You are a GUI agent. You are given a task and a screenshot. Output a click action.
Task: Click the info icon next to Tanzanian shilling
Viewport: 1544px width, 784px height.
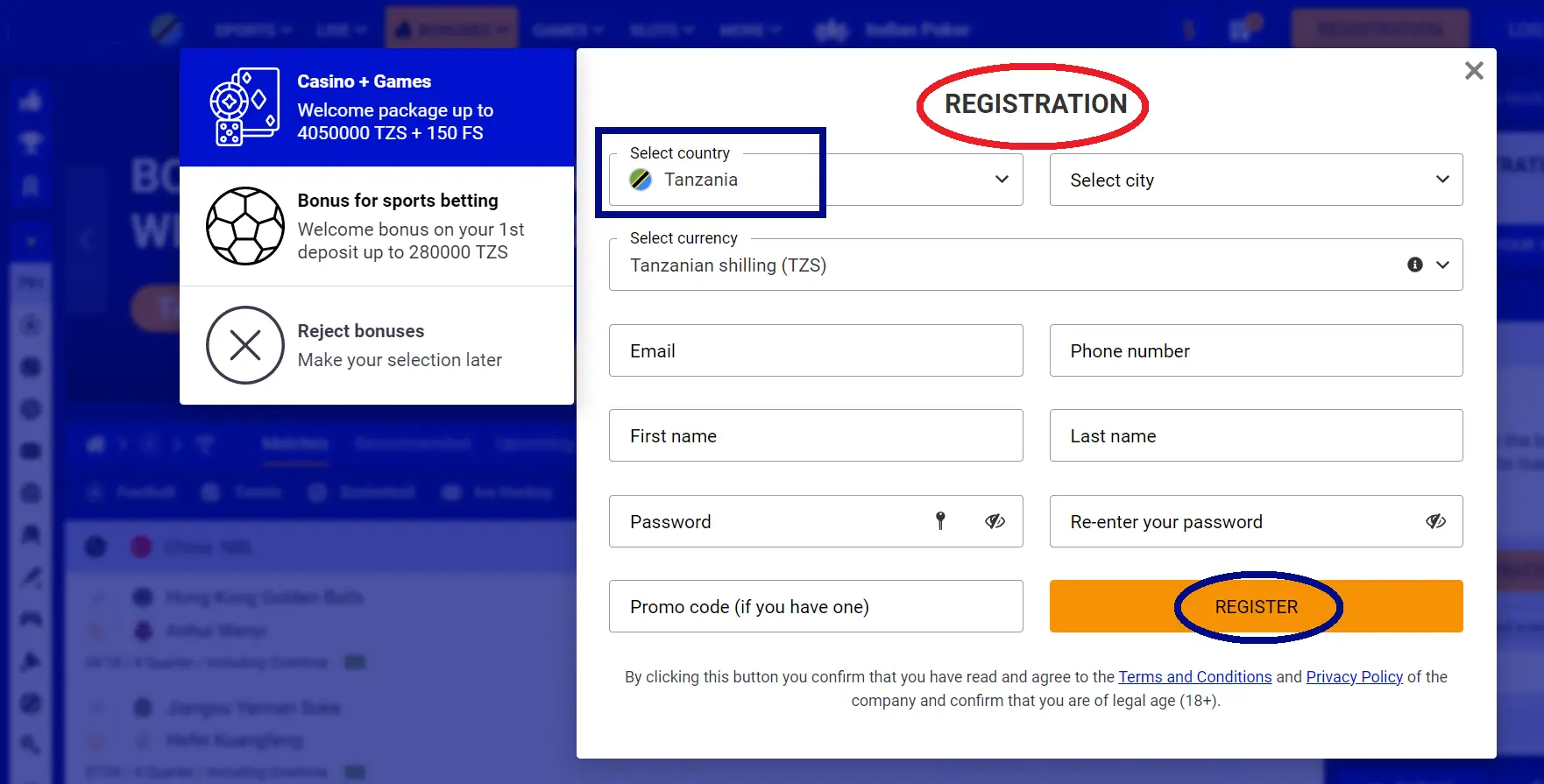(x=1413, y=264)
